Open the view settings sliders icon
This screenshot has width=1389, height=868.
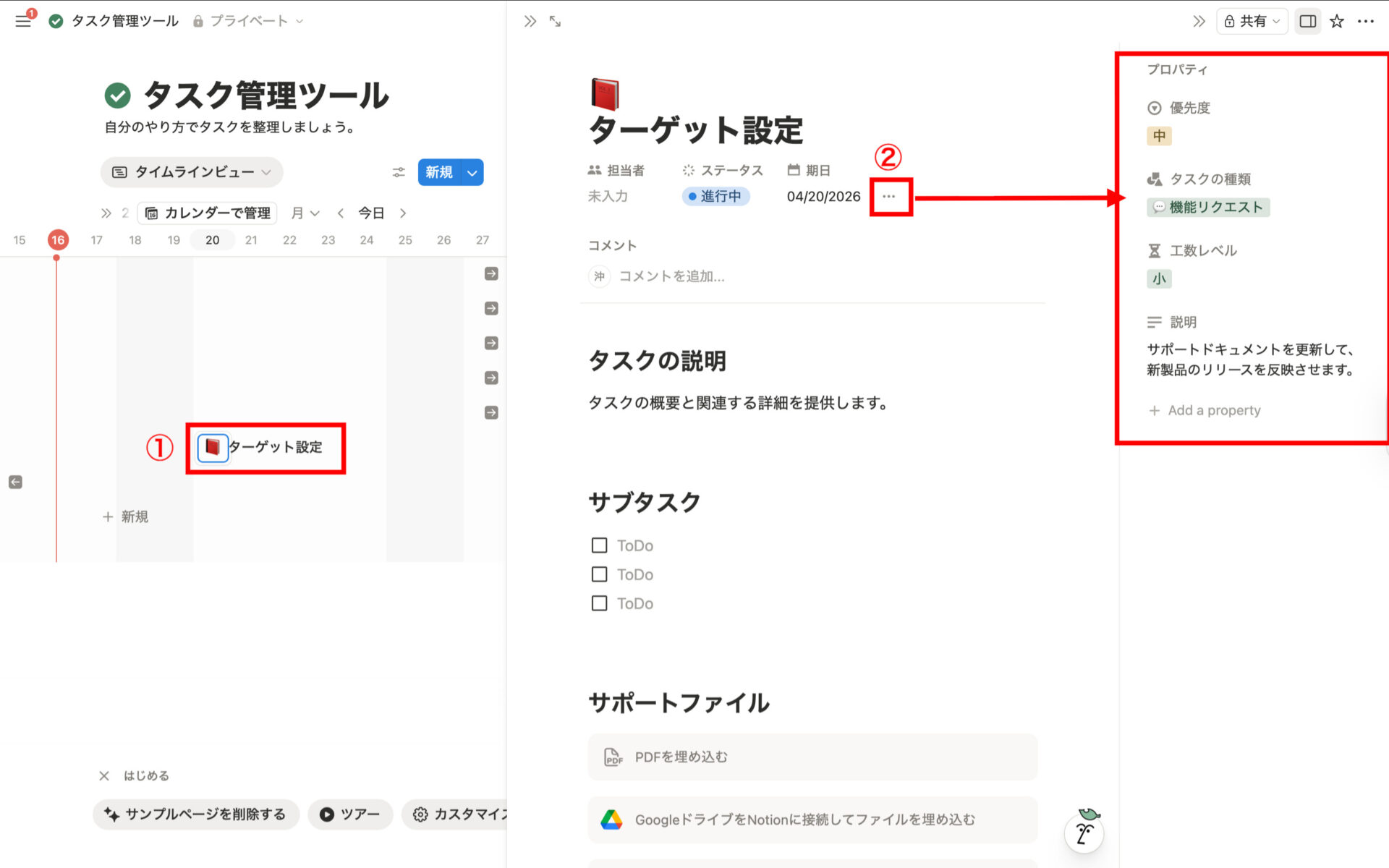point(399,172)
